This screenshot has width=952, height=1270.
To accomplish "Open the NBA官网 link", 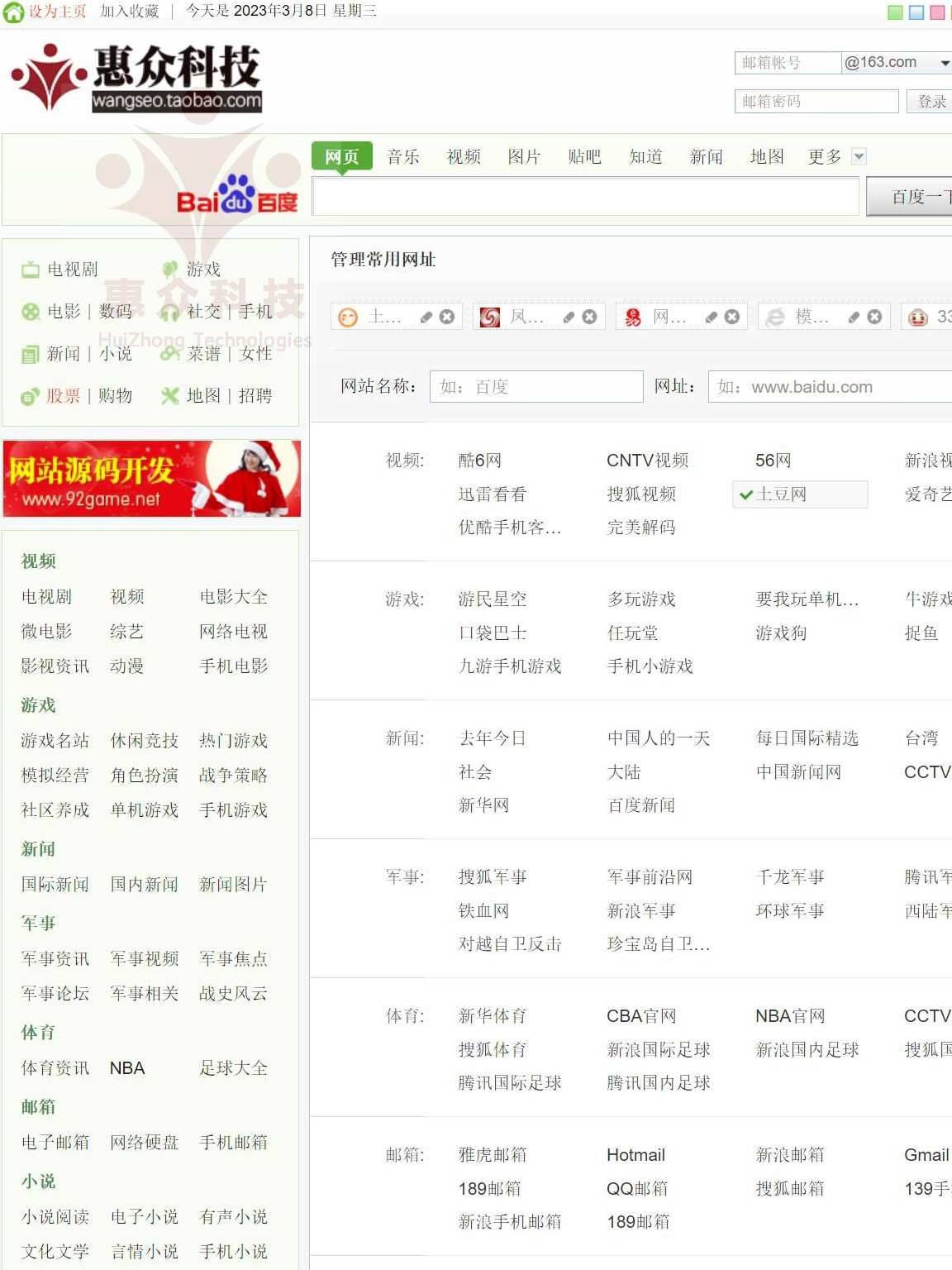I will point(790,1016).
